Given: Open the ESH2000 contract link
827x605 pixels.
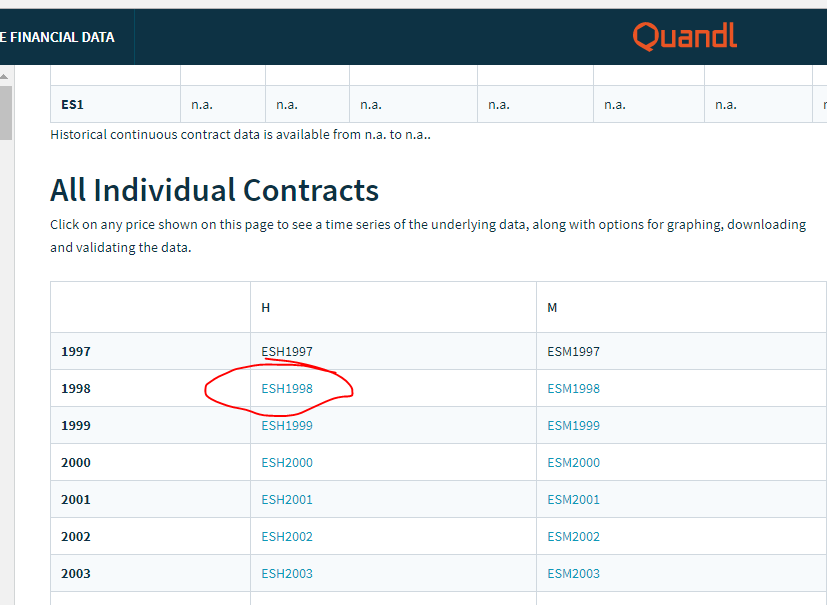Looking at the screenshot, I should 287,462.
